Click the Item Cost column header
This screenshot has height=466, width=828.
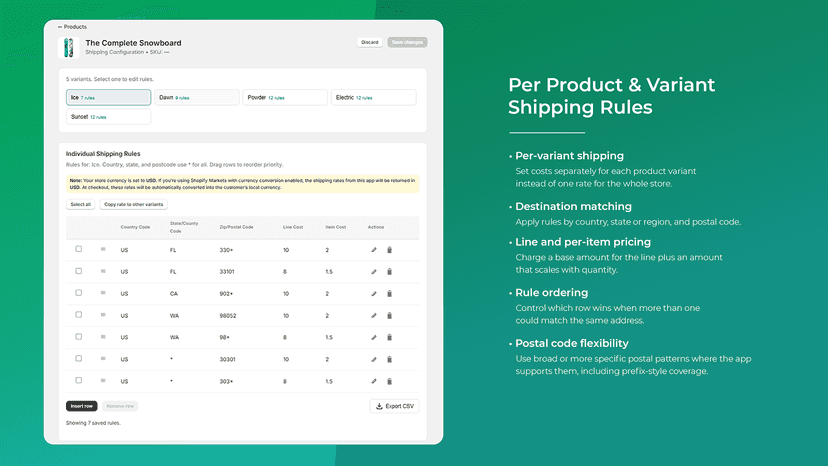336,227
